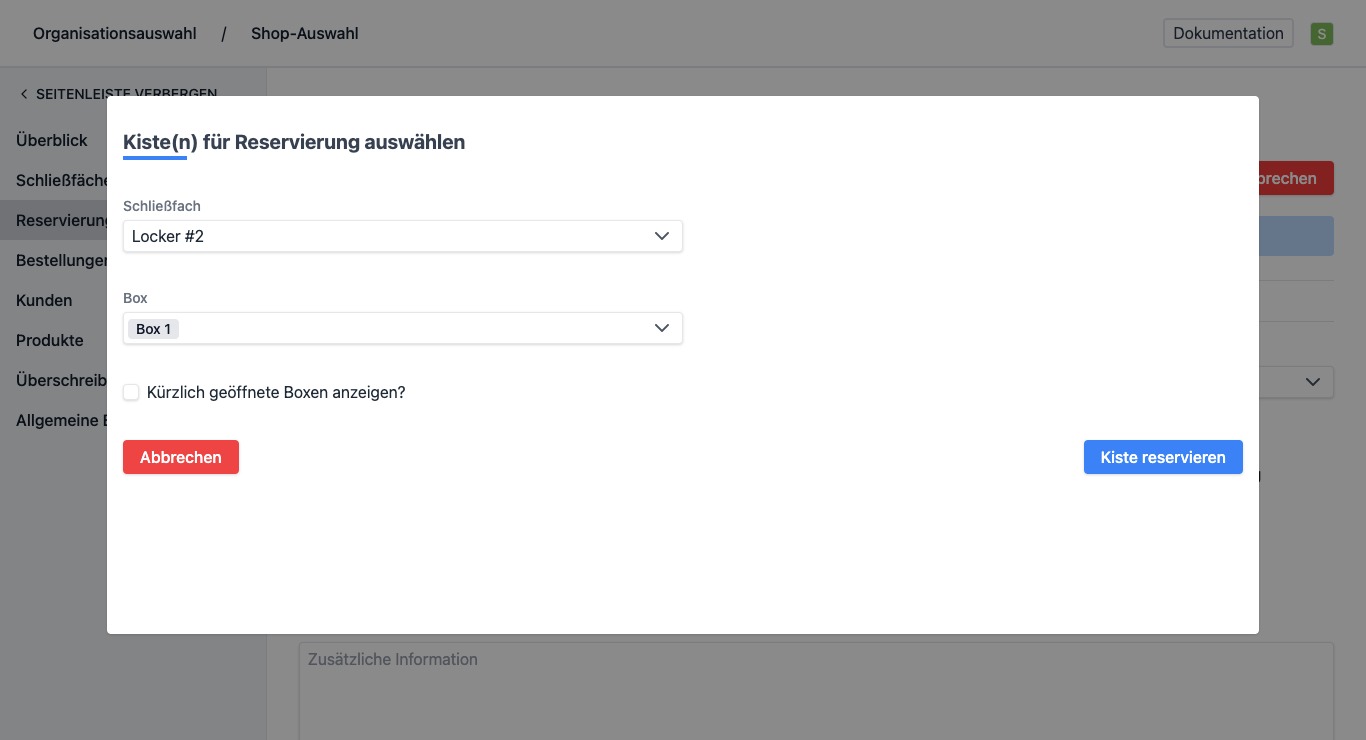Open the Allgemeine sidebar entry
This screenshot has width=1366, height=740.
click(58, 421)
